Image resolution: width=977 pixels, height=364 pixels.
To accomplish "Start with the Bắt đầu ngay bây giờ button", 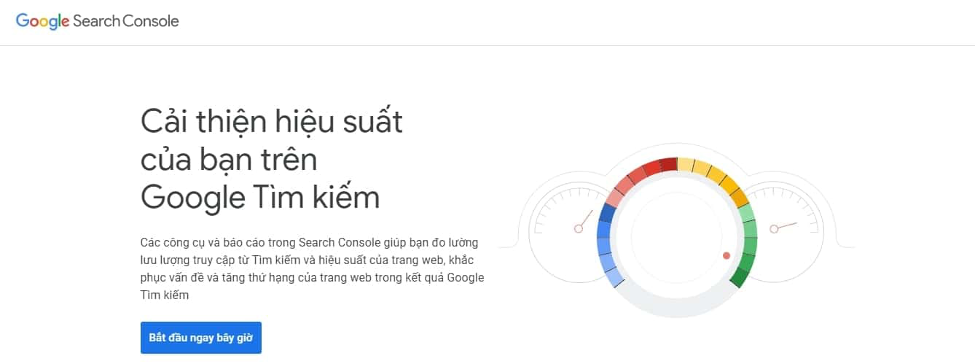I will click(201, 338).
